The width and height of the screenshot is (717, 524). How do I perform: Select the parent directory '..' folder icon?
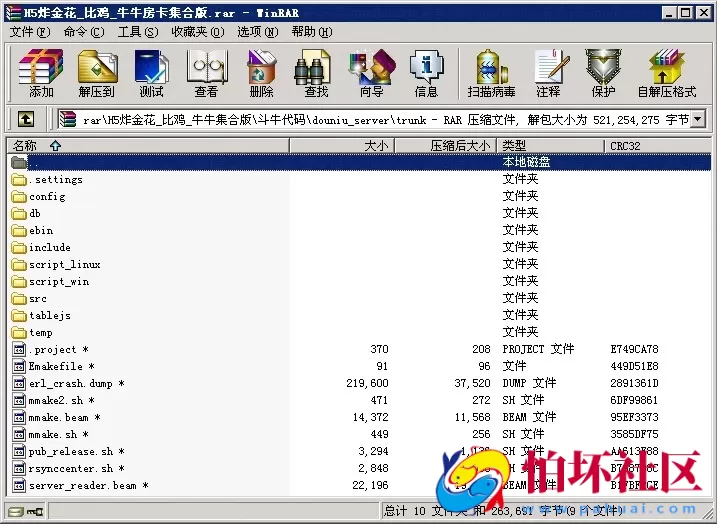[19, 162]
